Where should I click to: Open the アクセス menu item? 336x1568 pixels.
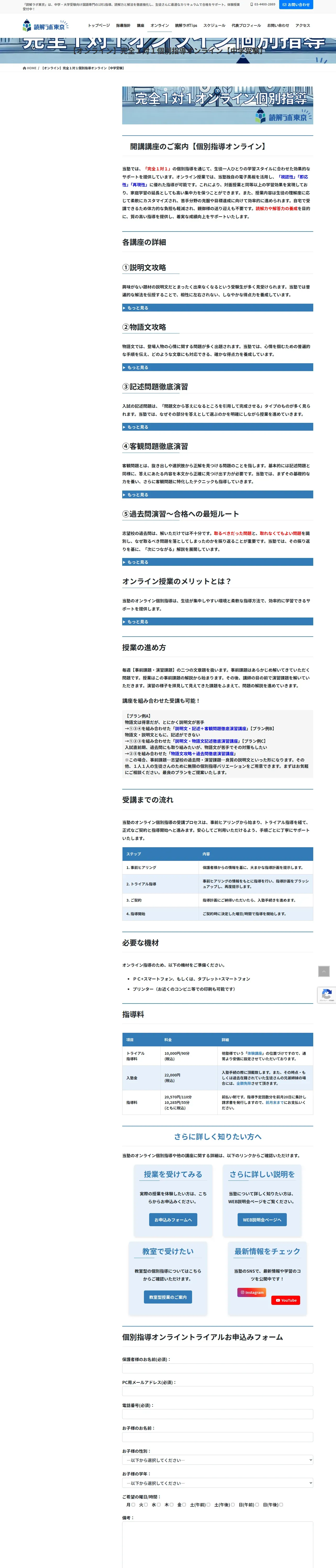pyautogui.click(x=303, y=26)
